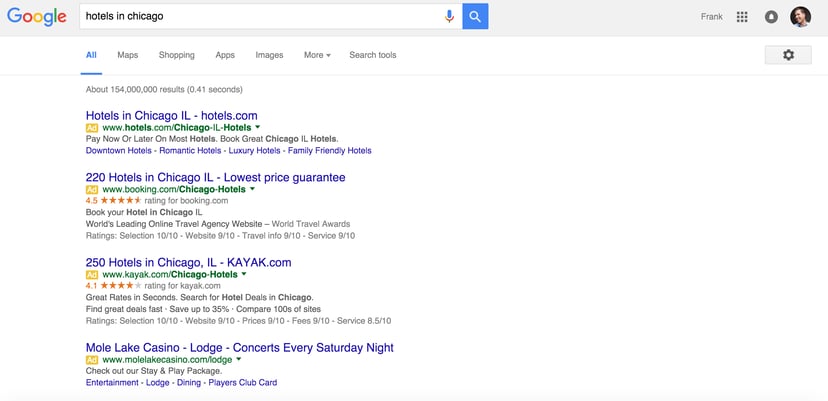The image size is (828, 401).
Task: Switch to the Maps tab
Action: coord(128,55)
